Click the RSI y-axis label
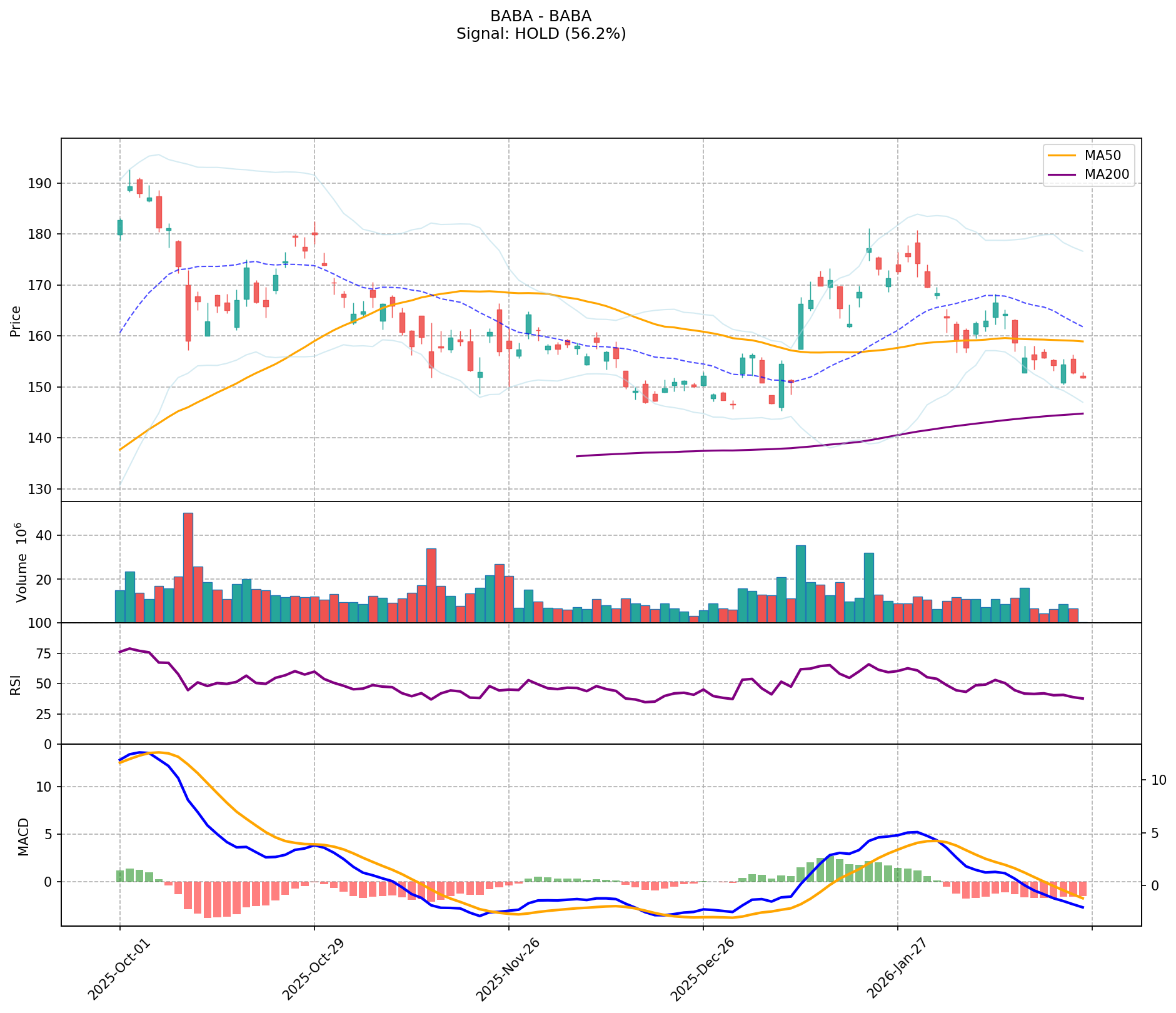Image resolution: width=1176 pixels, height=1013 pixels. click(16, 684)
